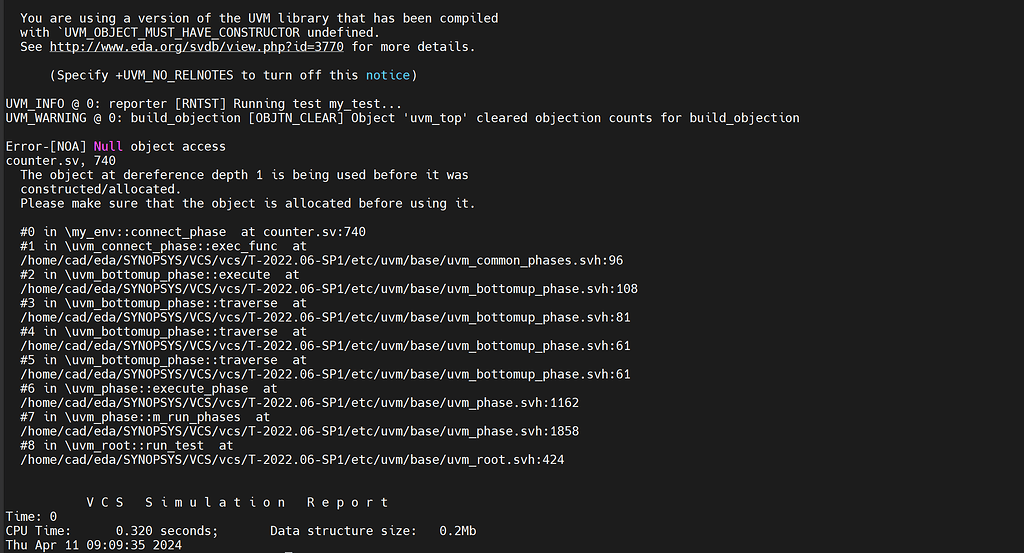The width and height of the screenshot is (1024, 553).
Task: Click the uvm_root.svh:424 path
Action: (293, 460)
